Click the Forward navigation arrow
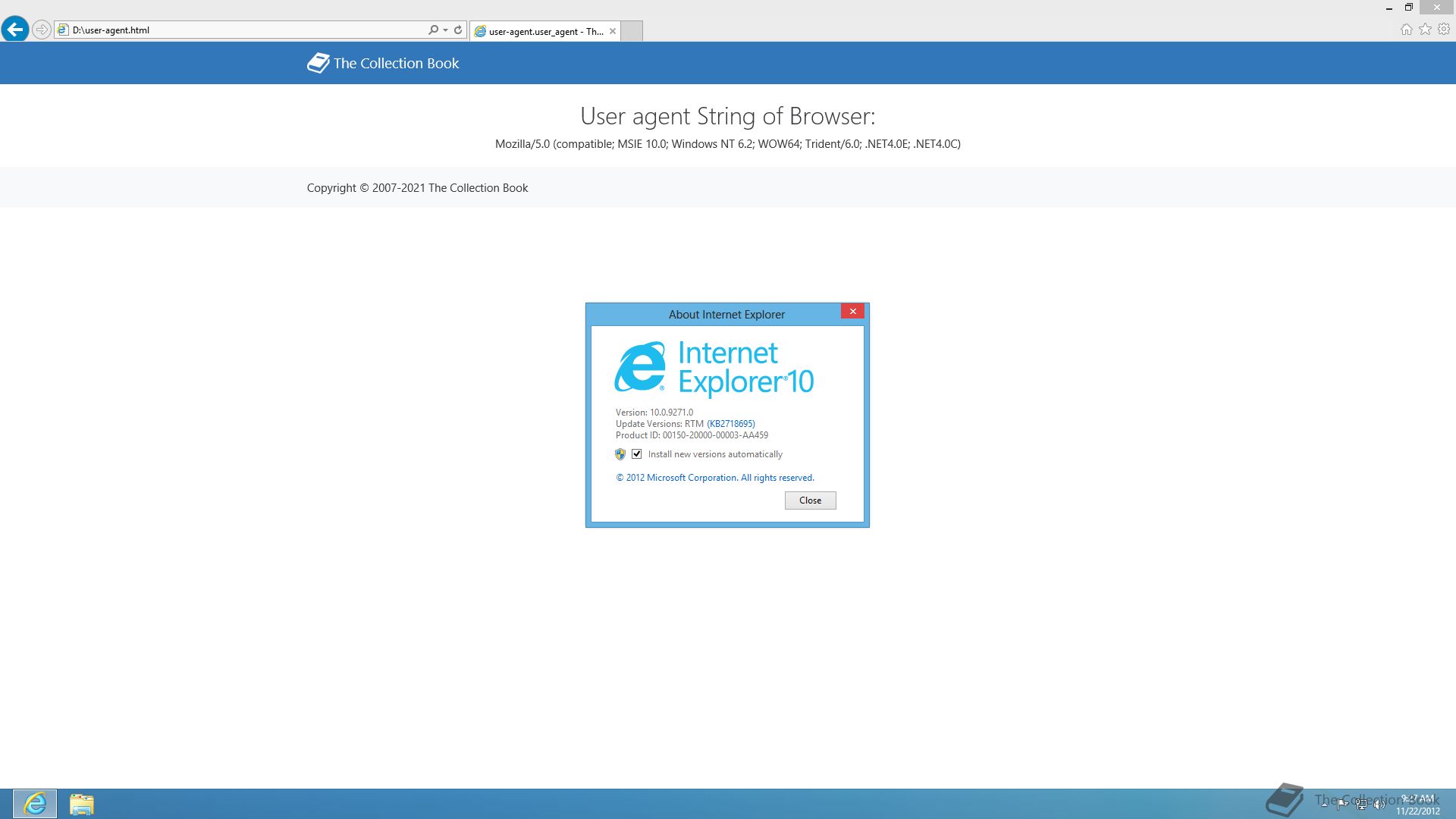The height and width of the screenshot is (819, 1456). click(x=42, y=30)
